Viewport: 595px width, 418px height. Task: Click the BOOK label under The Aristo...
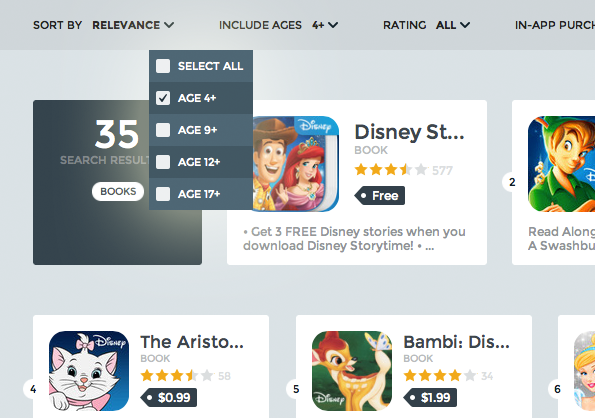(x=155, y=358)
